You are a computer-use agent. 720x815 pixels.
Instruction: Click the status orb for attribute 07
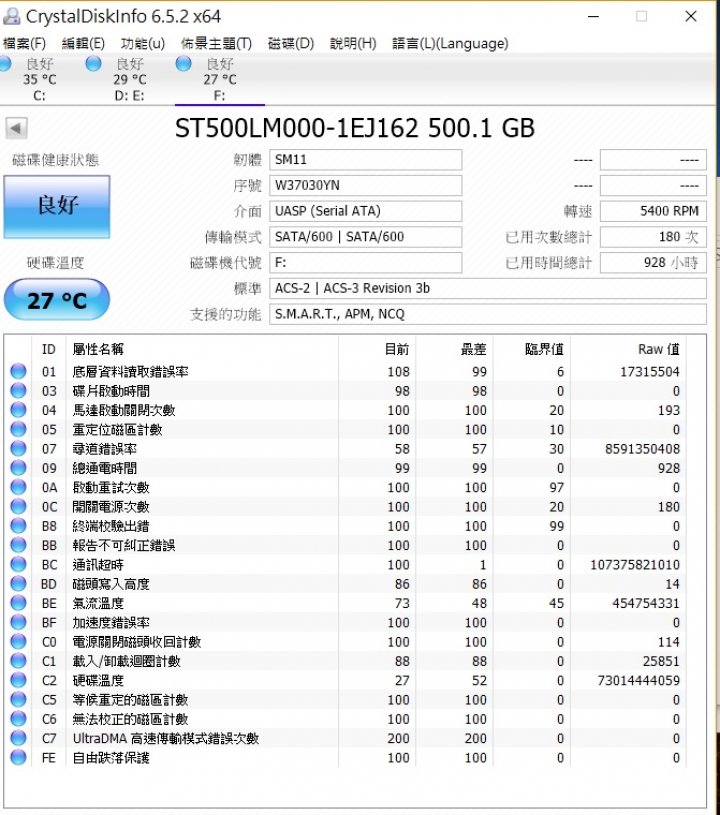pyautogui.click(x=18, y=449)
